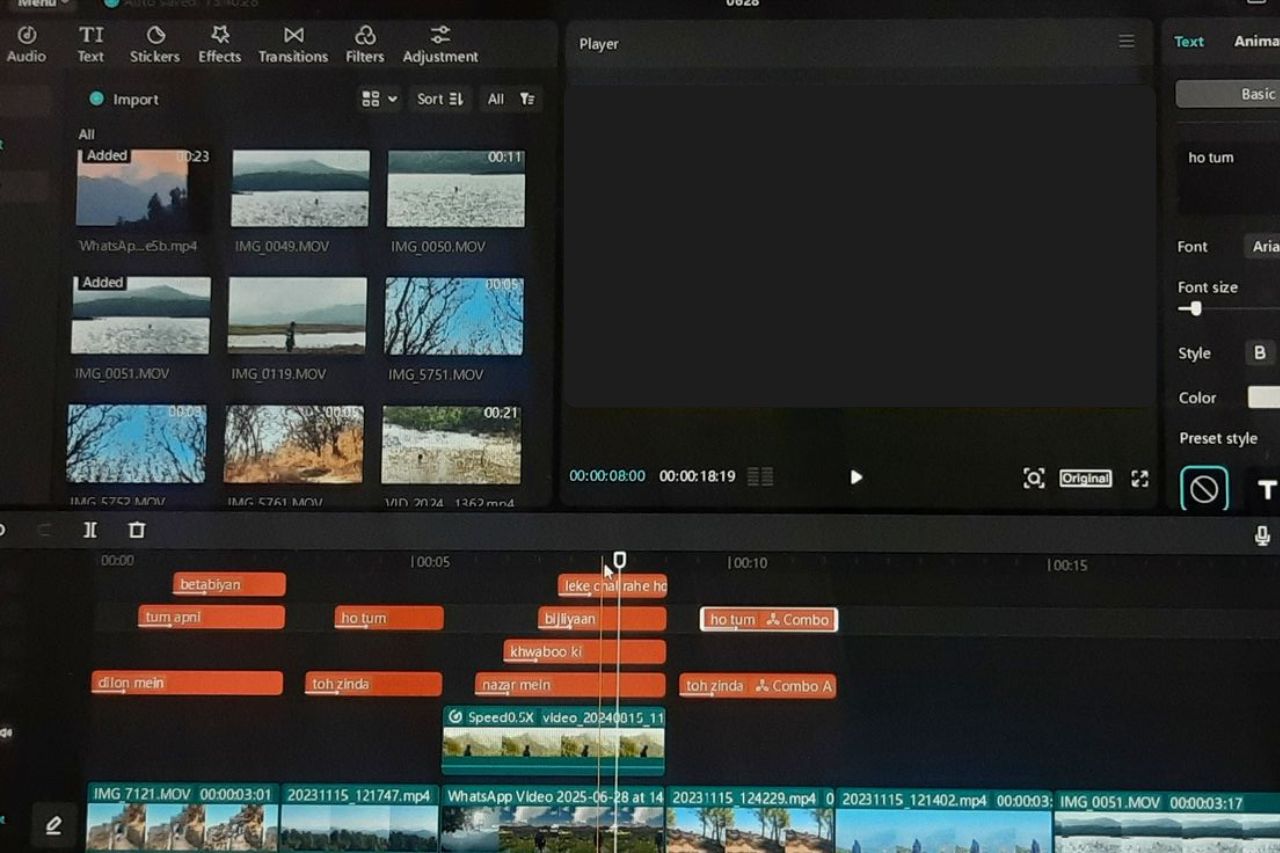Viewport: 1280px width, 853px height.
Task: Click the text Color swatch
Action: (x=1263, y=397)
